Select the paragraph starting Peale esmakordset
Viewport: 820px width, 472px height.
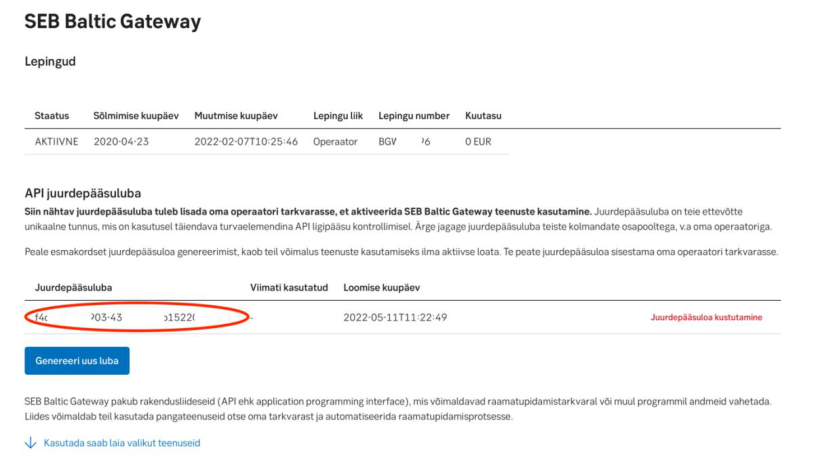401,252
